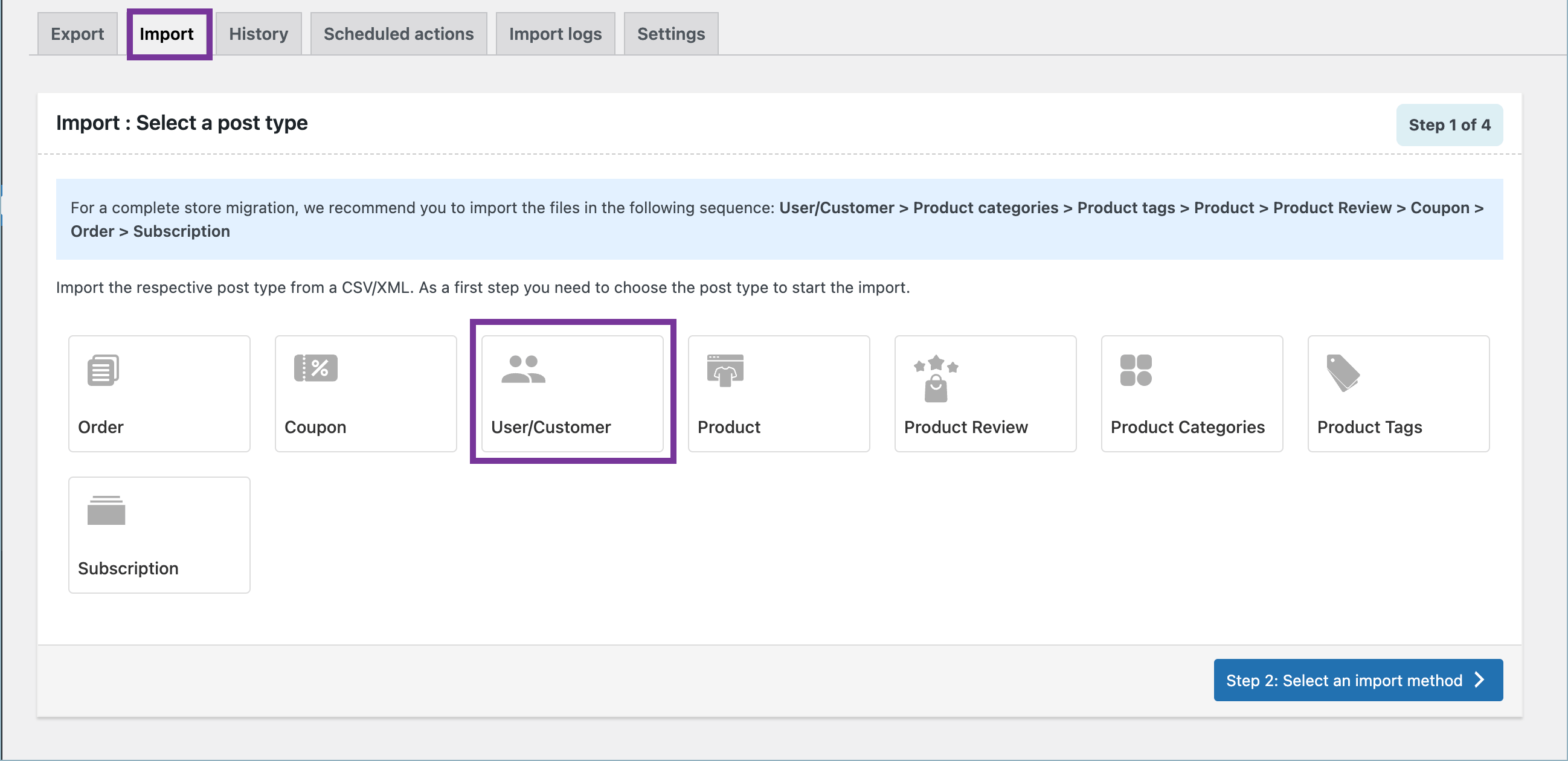Select the Subscription card label
The image size is (1568, 761).
click(128, 568)
